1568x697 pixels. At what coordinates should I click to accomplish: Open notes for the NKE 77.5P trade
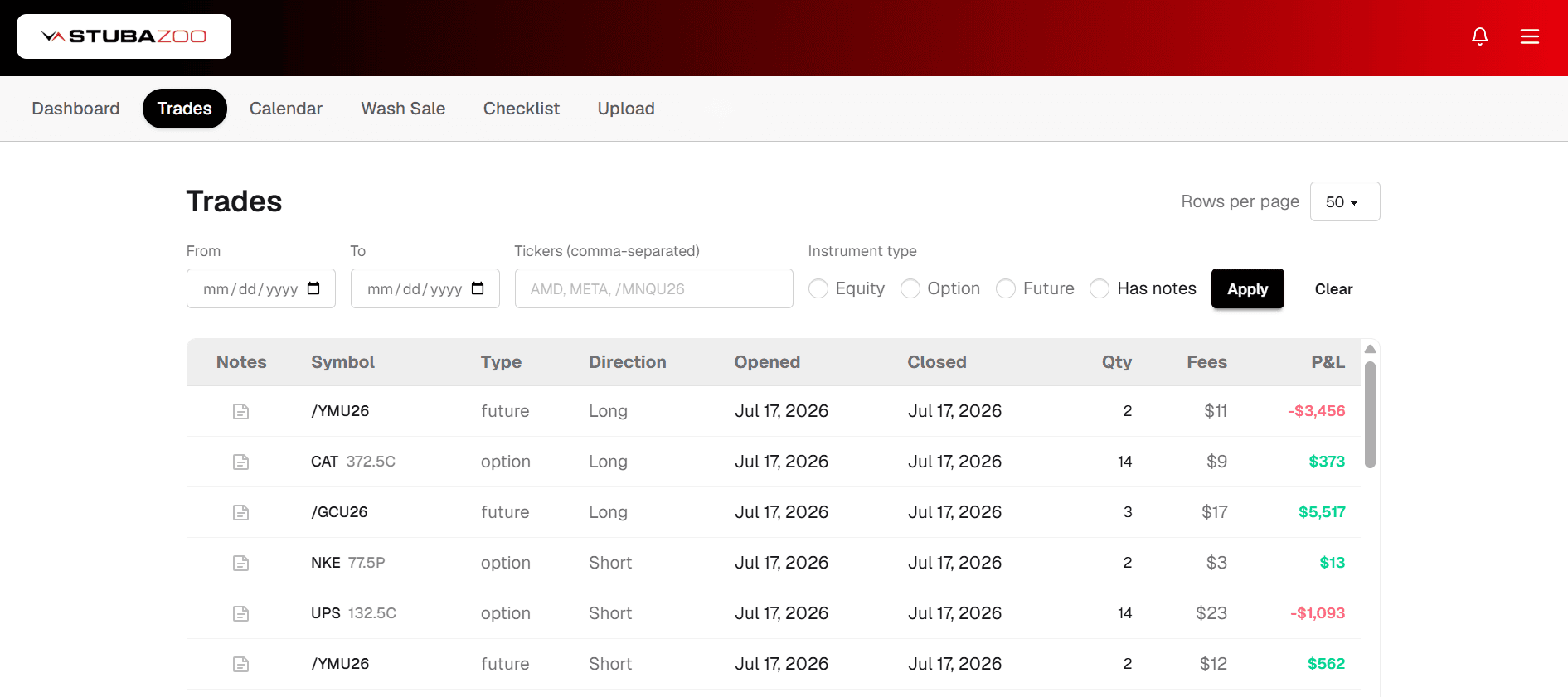click(240, 563)
